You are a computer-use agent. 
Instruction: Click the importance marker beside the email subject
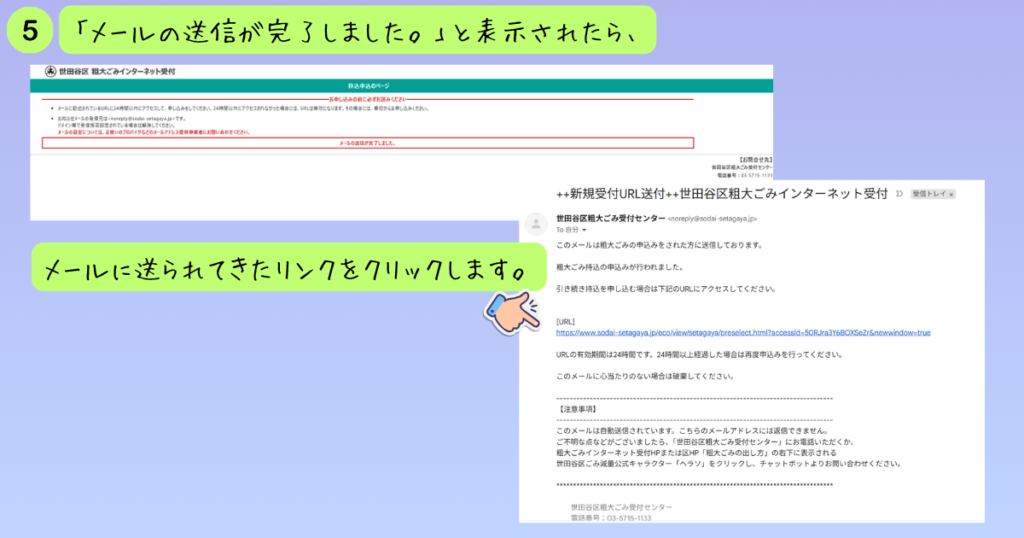click(899, 194)
